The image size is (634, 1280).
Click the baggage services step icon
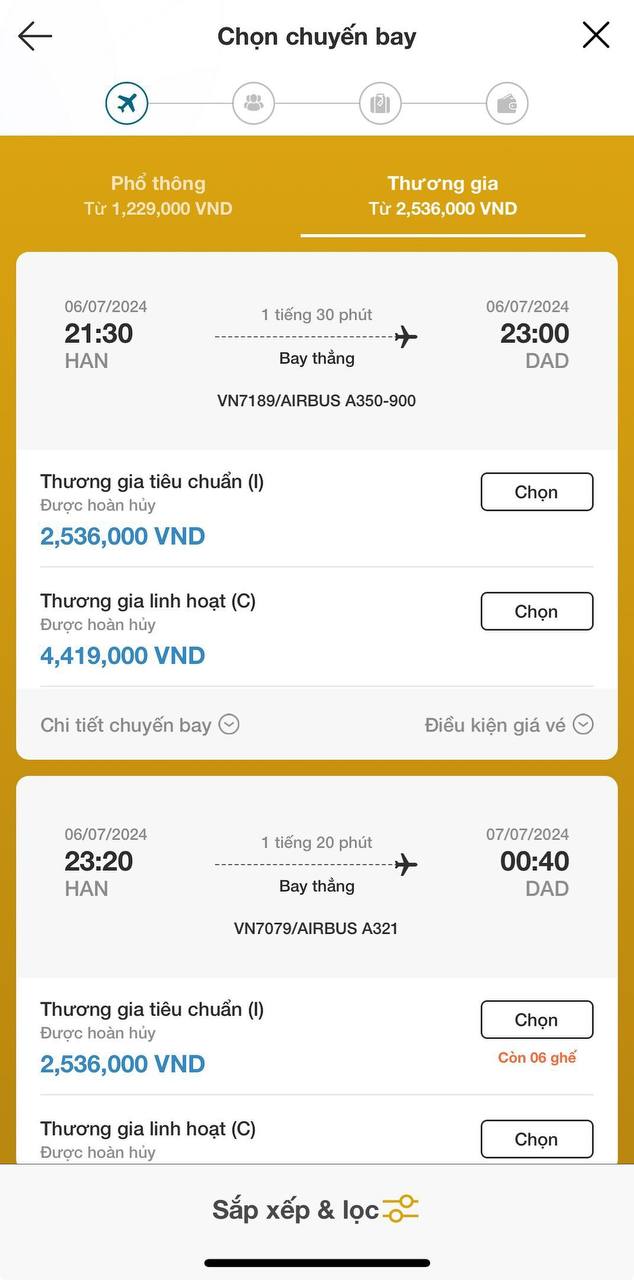380,103
